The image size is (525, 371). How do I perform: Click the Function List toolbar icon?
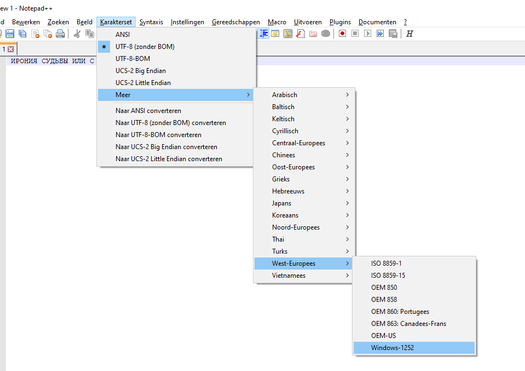click(x=300, y=33)
